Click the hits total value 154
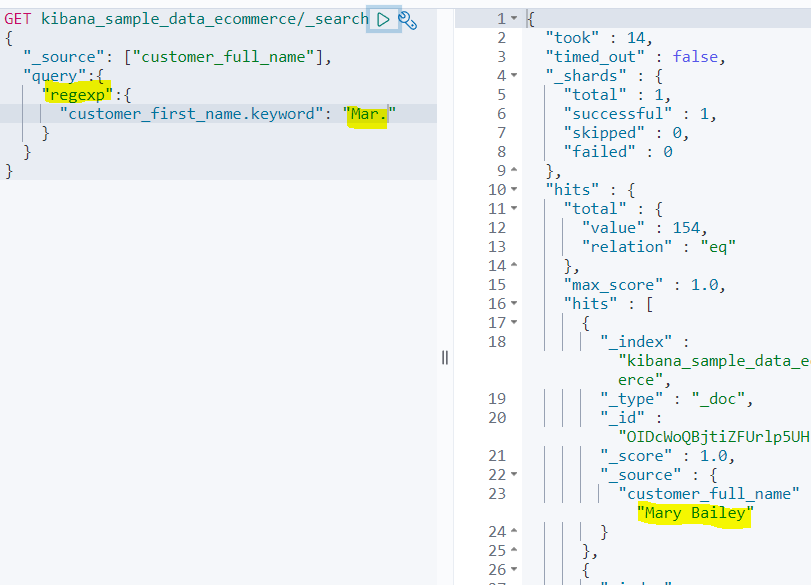 click(686, 228)
